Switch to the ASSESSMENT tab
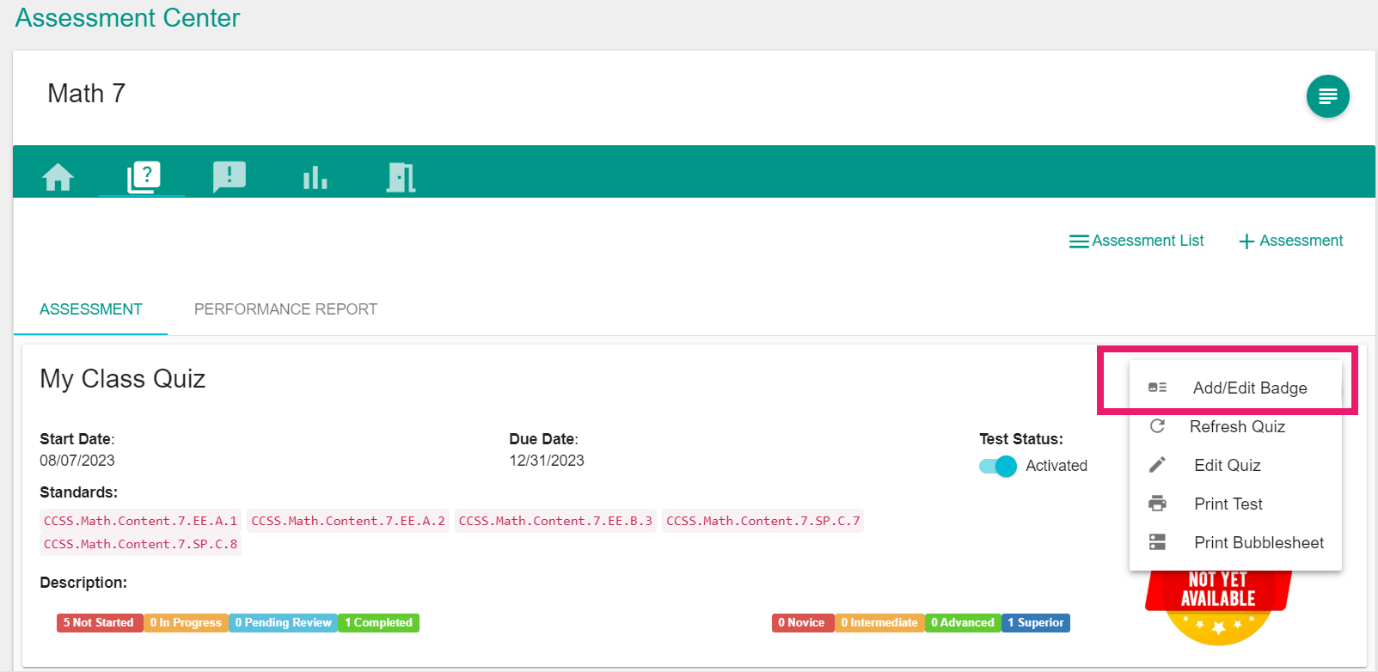 [x=91, y=309]
